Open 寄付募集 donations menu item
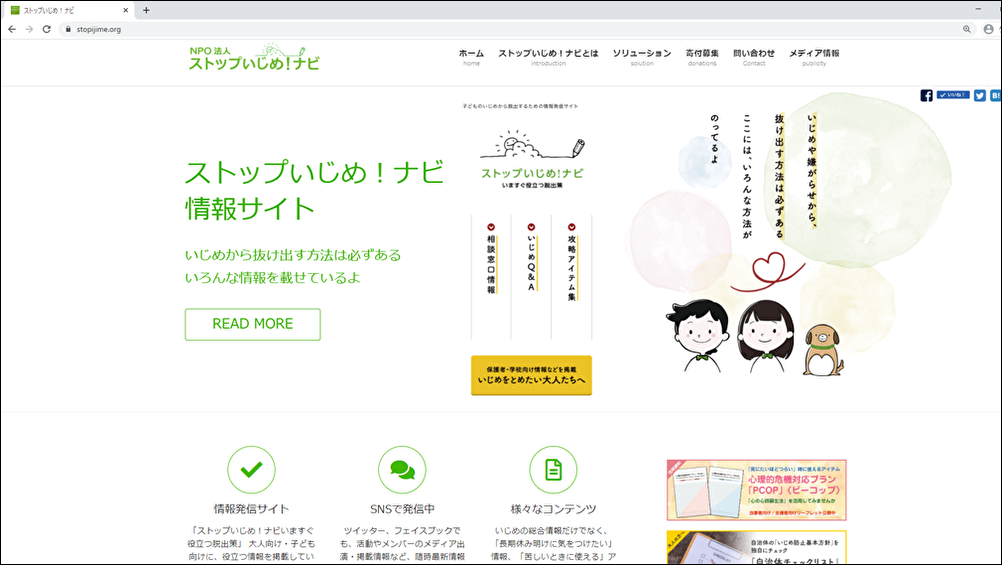1002x565 pixels. coord(702,57)
